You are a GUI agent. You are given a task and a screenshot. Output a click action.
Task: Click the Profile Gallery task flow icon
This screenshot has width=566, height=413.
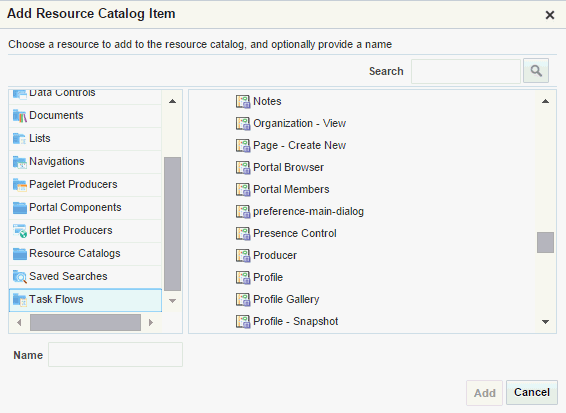243,300
